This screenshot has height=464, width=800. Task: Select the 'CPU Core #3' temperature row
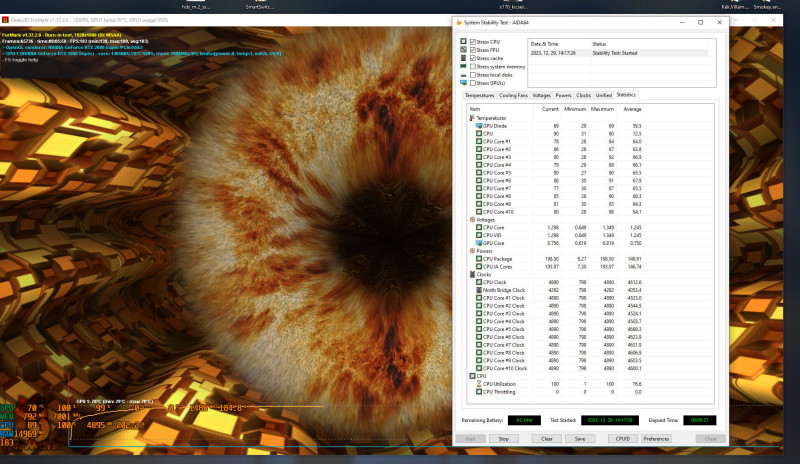(x=556, y=157)
